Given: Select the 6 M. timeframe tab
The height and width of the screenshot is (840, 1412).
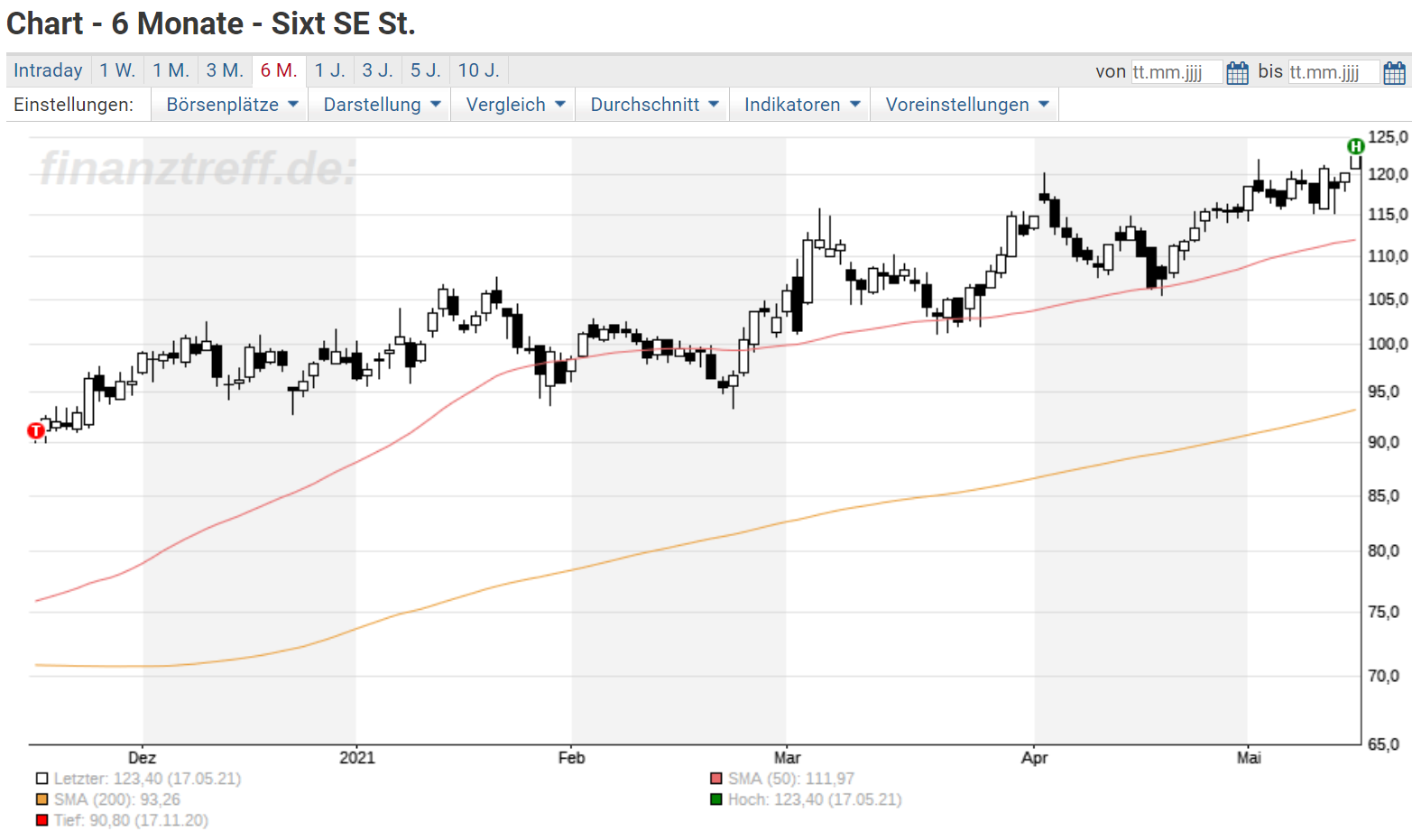Looking at the screenshot, I should [279, 70].
